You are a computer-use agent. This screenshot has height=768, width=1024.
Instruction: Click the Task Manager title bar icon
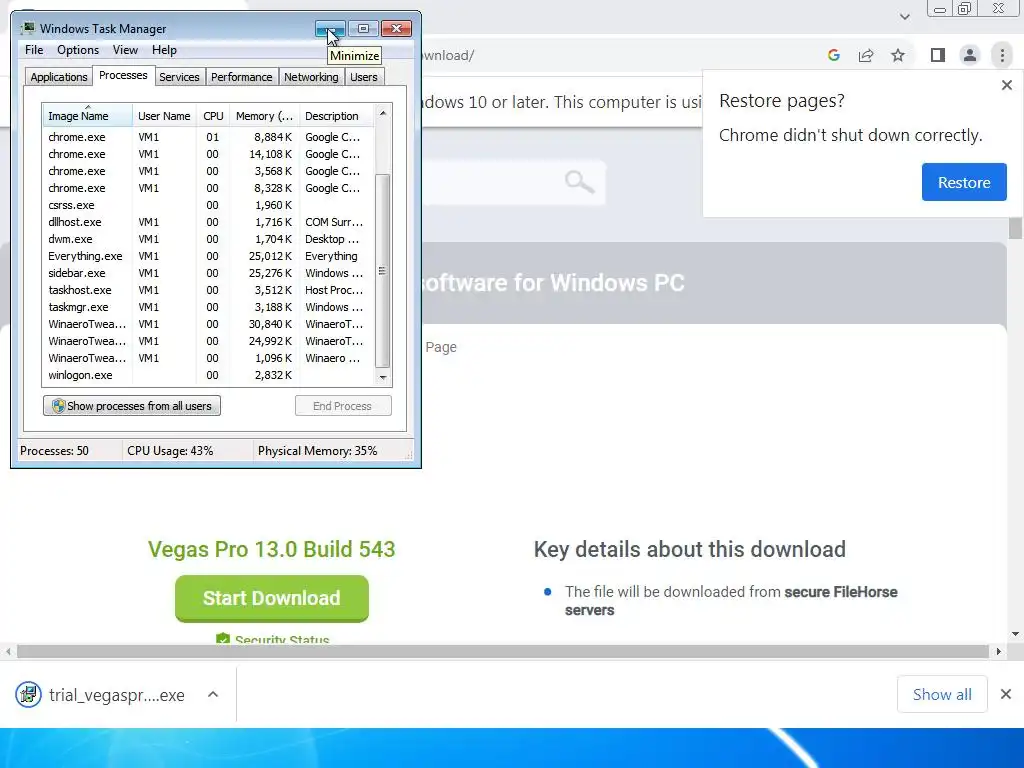[x=27, y=28]
